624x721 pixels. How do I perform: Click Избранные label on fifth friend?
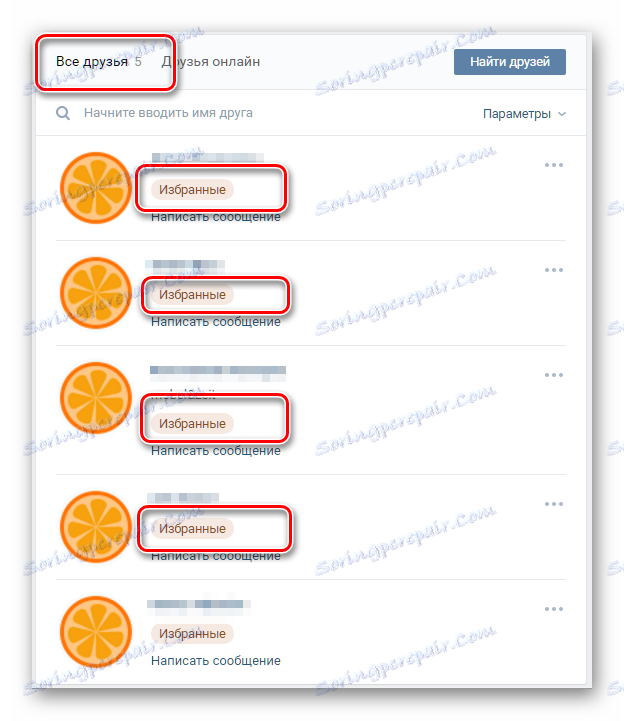coord(192,634)
